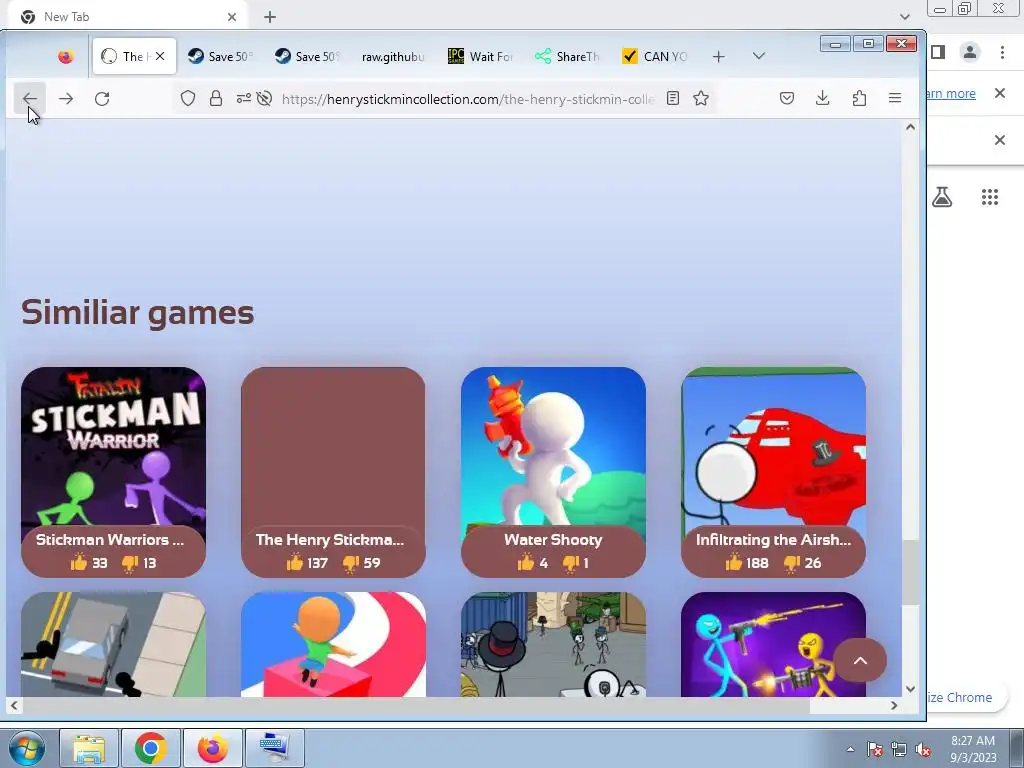Toggle Firefox reader view
1024x768 pixels.
tap(673, 99)
